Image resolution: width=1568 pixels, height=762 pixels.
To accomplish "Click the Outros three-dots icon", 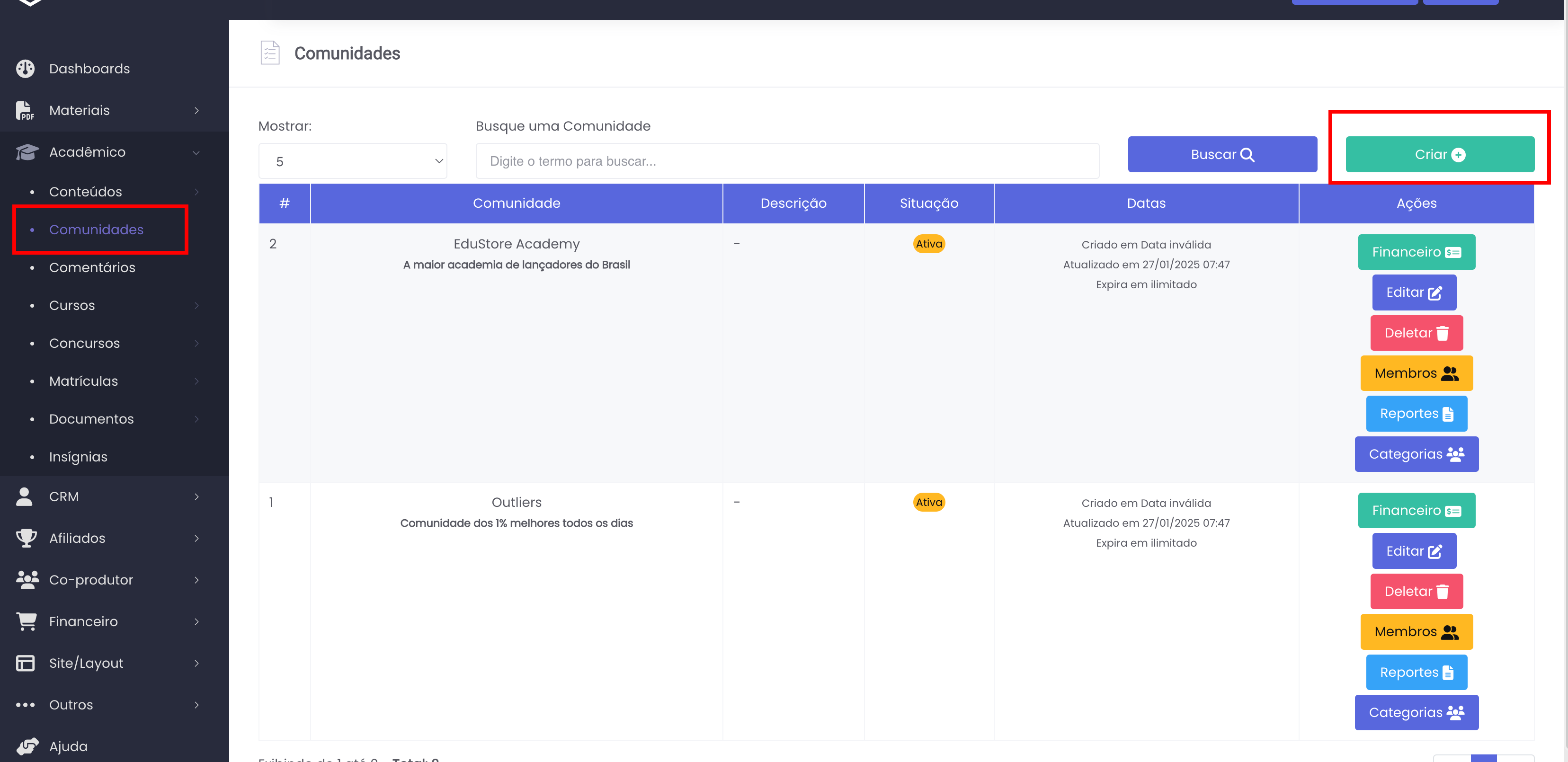I will click(x=25, y=705).
